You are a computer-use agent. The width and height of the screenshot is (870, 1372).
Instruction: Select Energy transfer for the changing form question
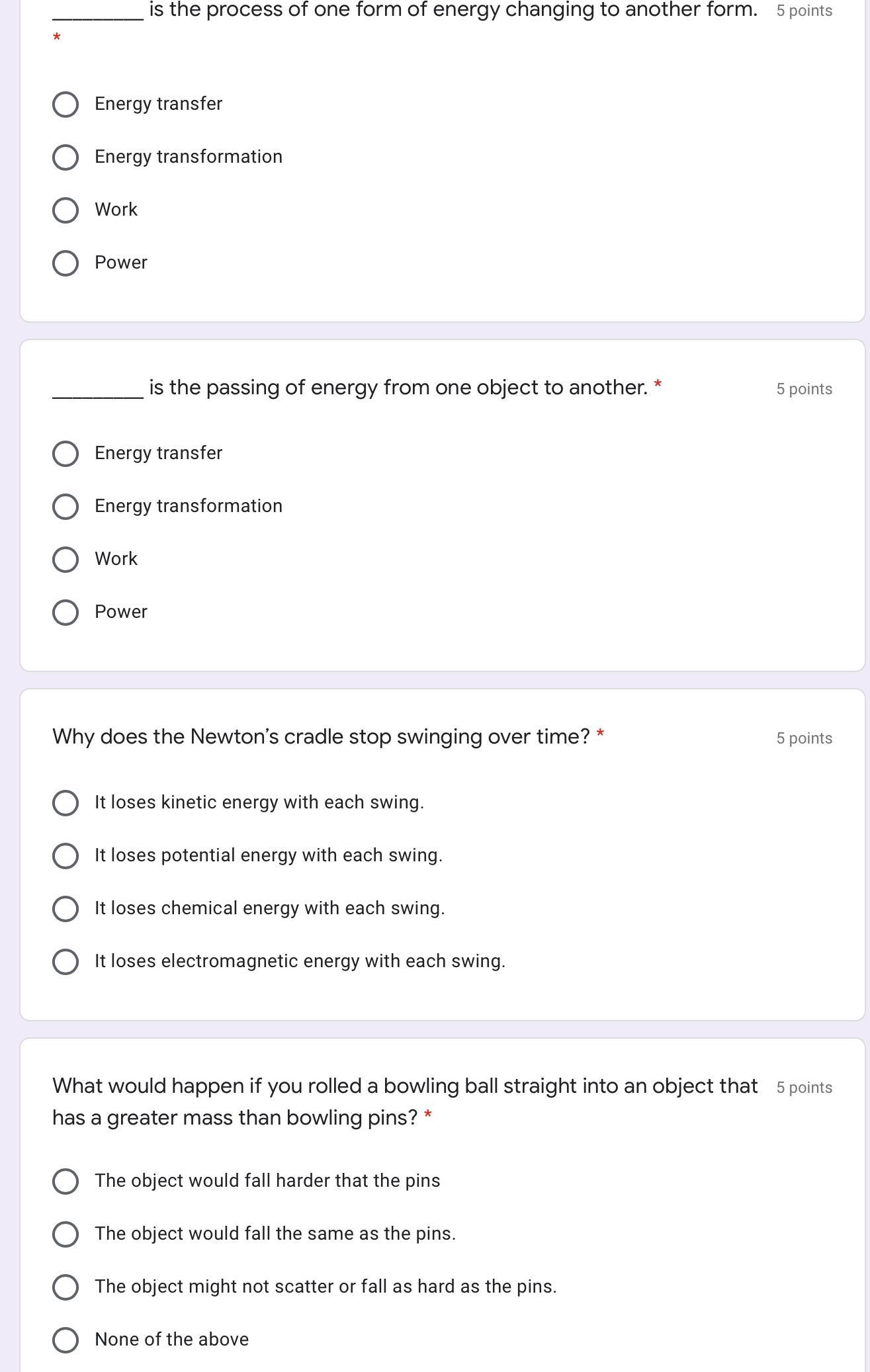[65, 105]
